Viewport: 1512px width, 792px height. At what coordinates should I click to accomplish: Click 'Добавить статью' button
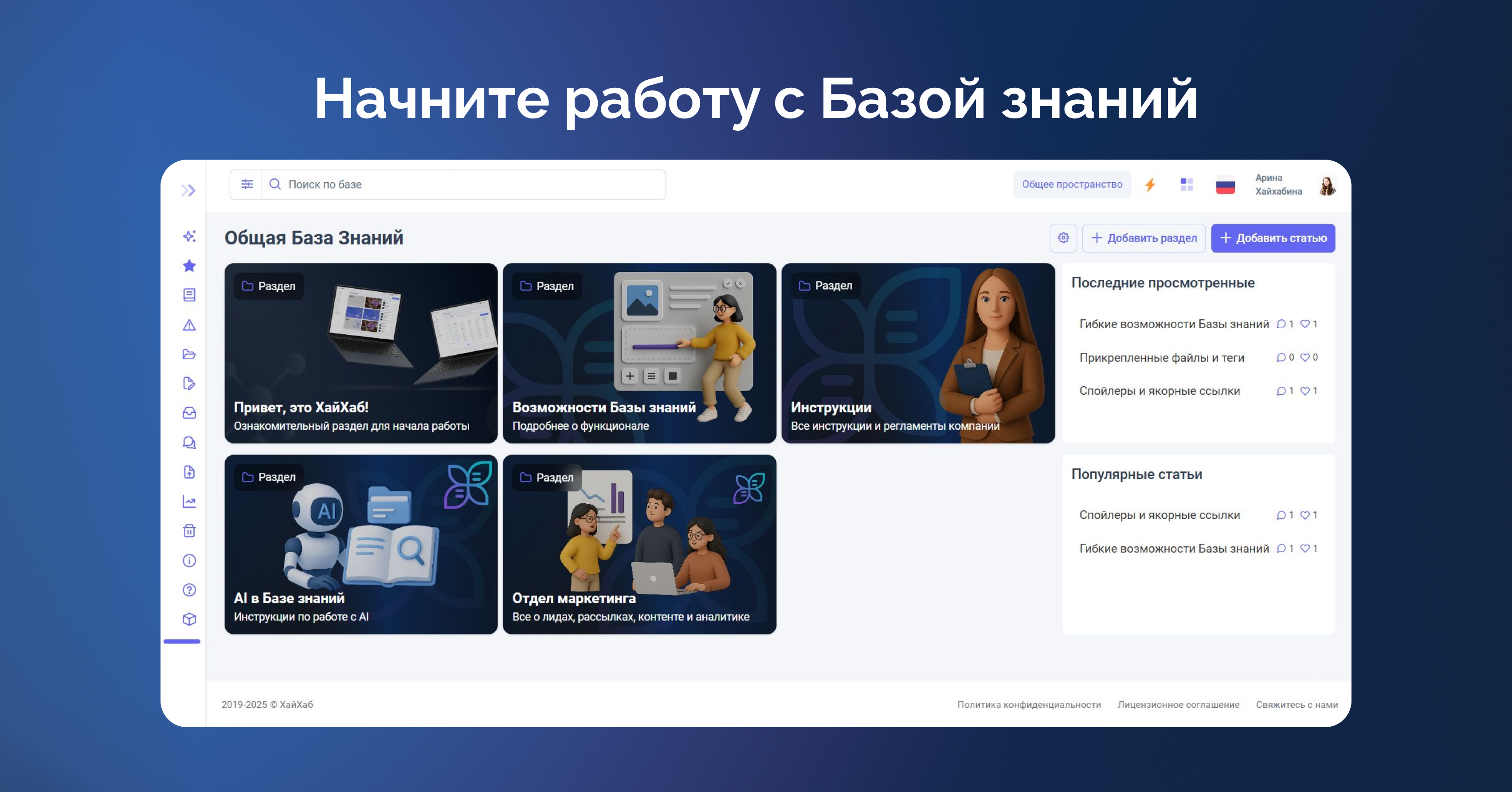(x=1273, y=238)
